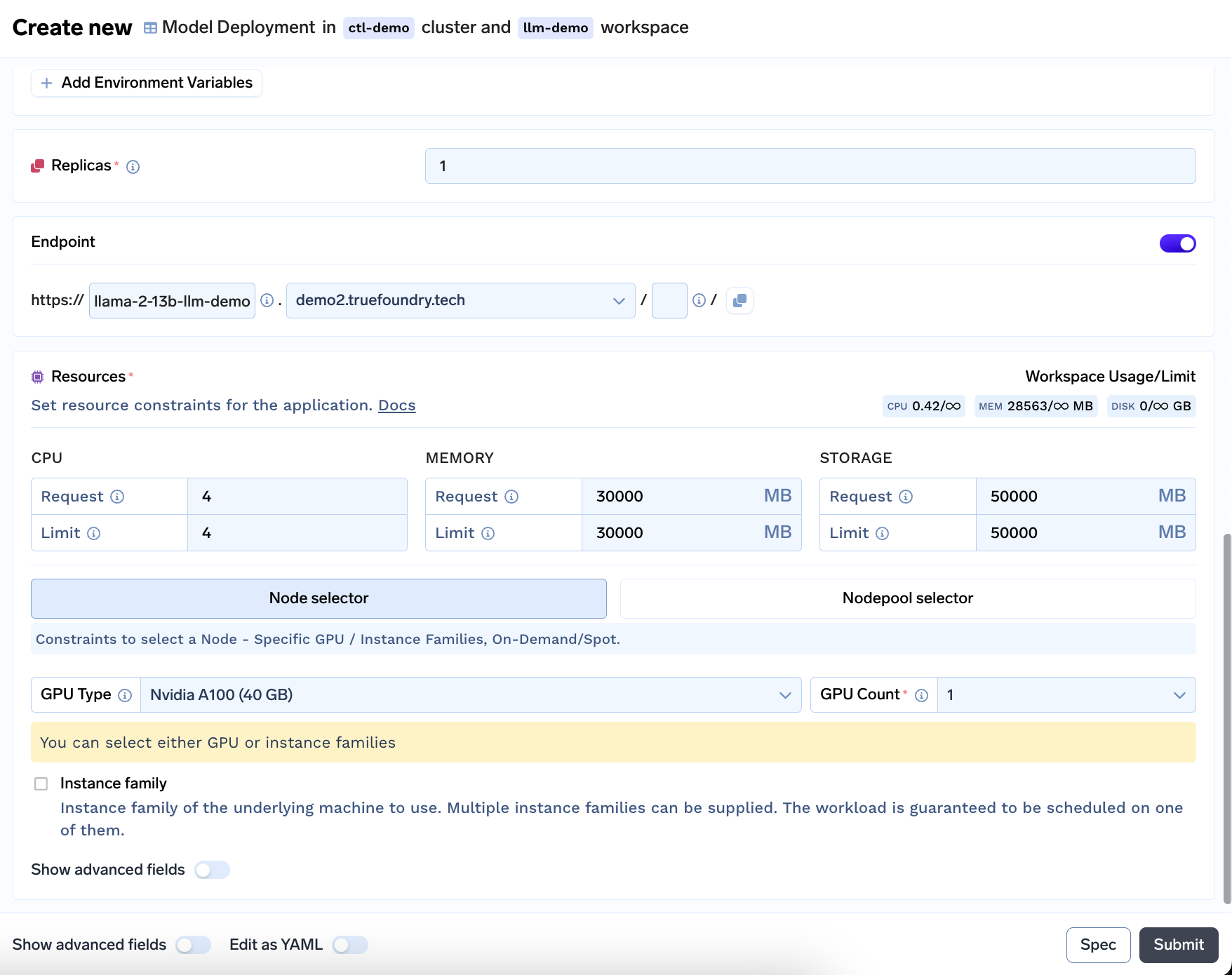Open the GPU Count dropdown
The height and width of the screenshot is (975, 1232).
coord(1066,695)
